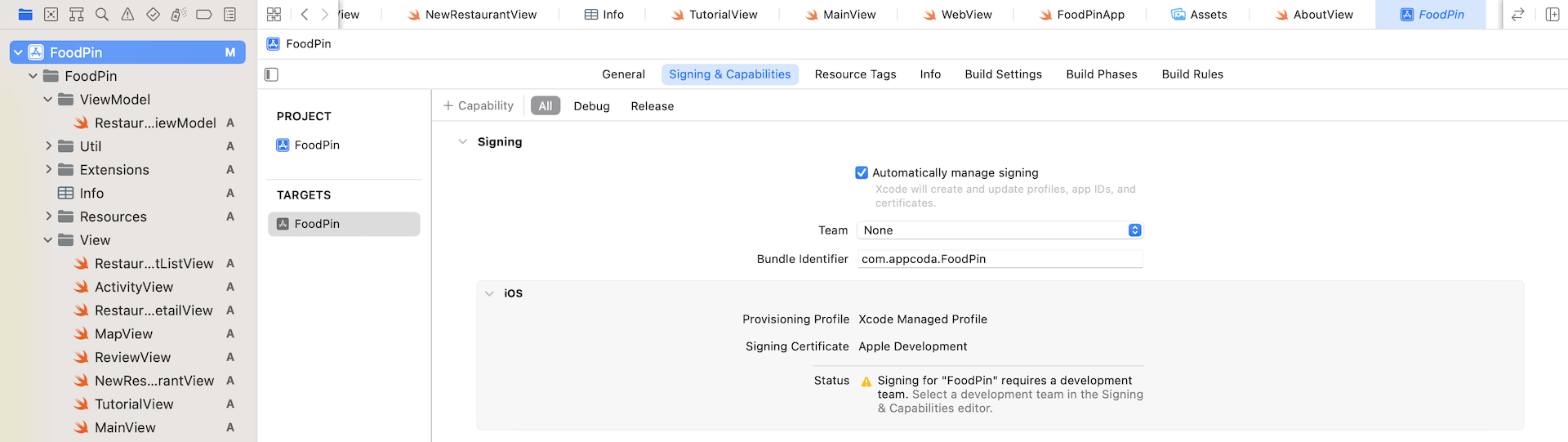Collapse the FoodPin project root
The width and height of the screenshot is (1568, 442).
pos(18,52)
